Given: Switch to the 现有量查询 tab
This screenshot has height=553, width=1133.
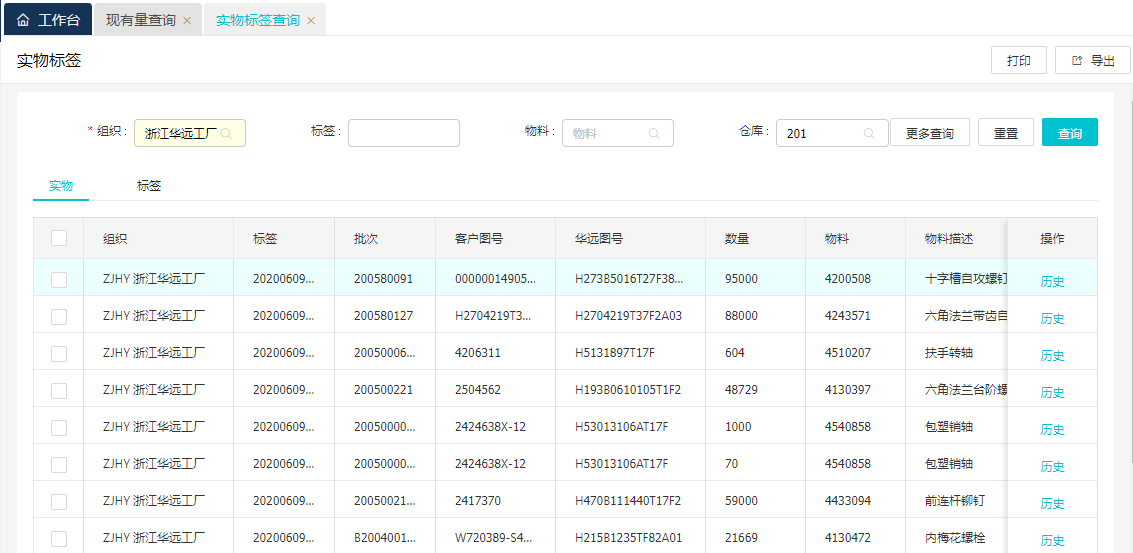Looking at the screenshot, I should pyautogui.click(x=140, y=20).
